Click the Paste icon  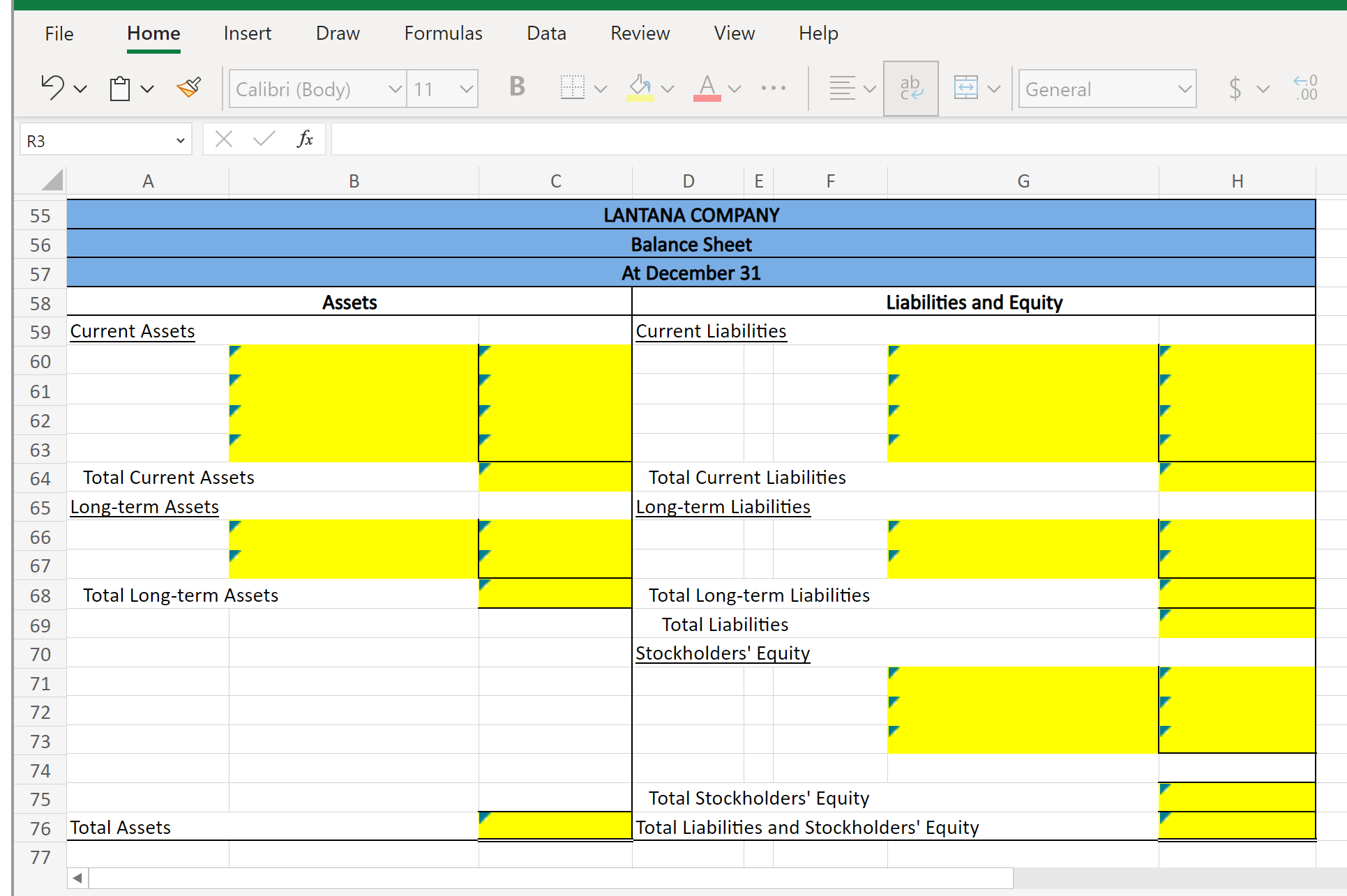[120, 88]
